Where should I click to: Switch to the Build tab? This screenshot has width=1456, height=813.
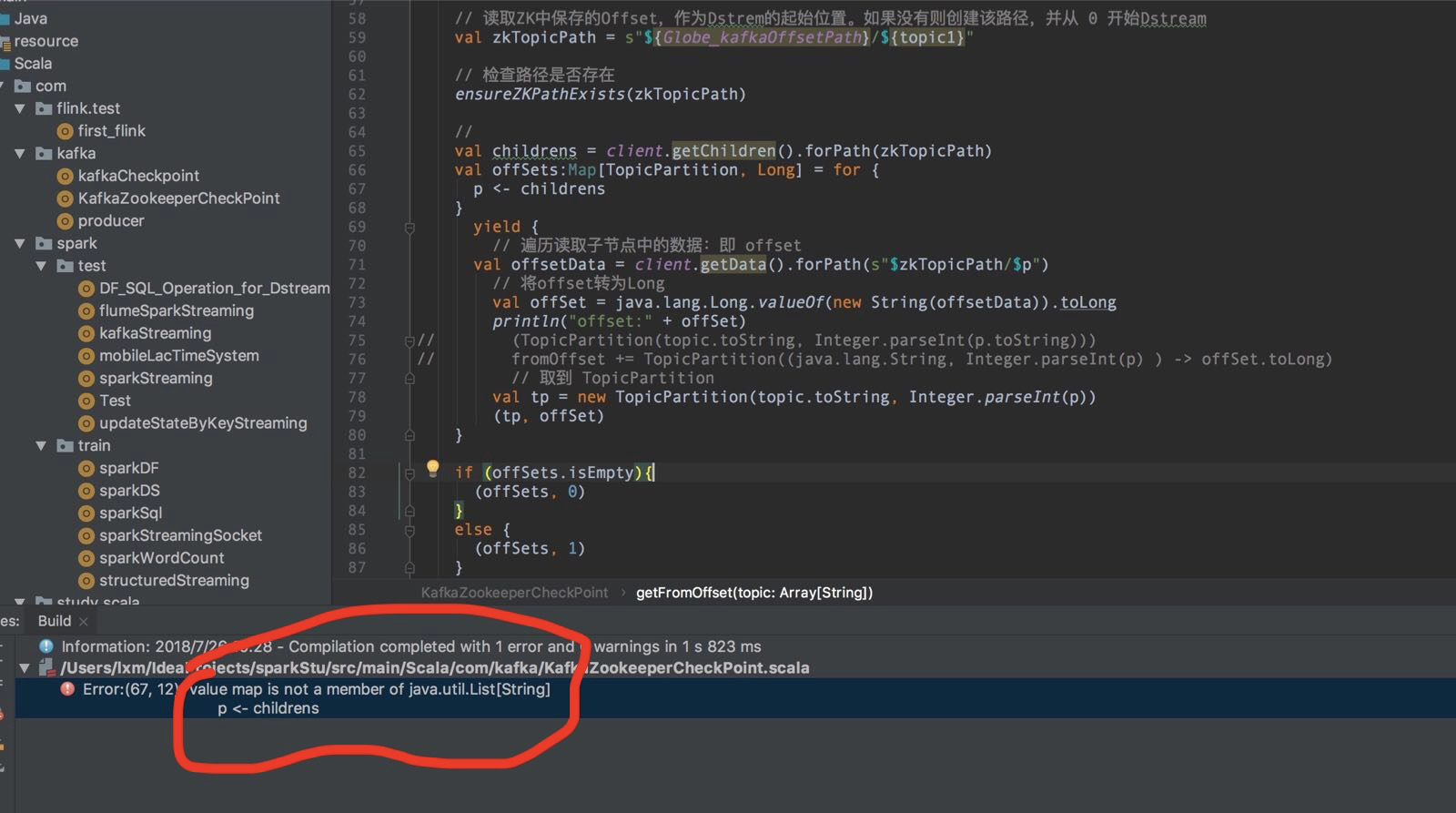point(55,621)
